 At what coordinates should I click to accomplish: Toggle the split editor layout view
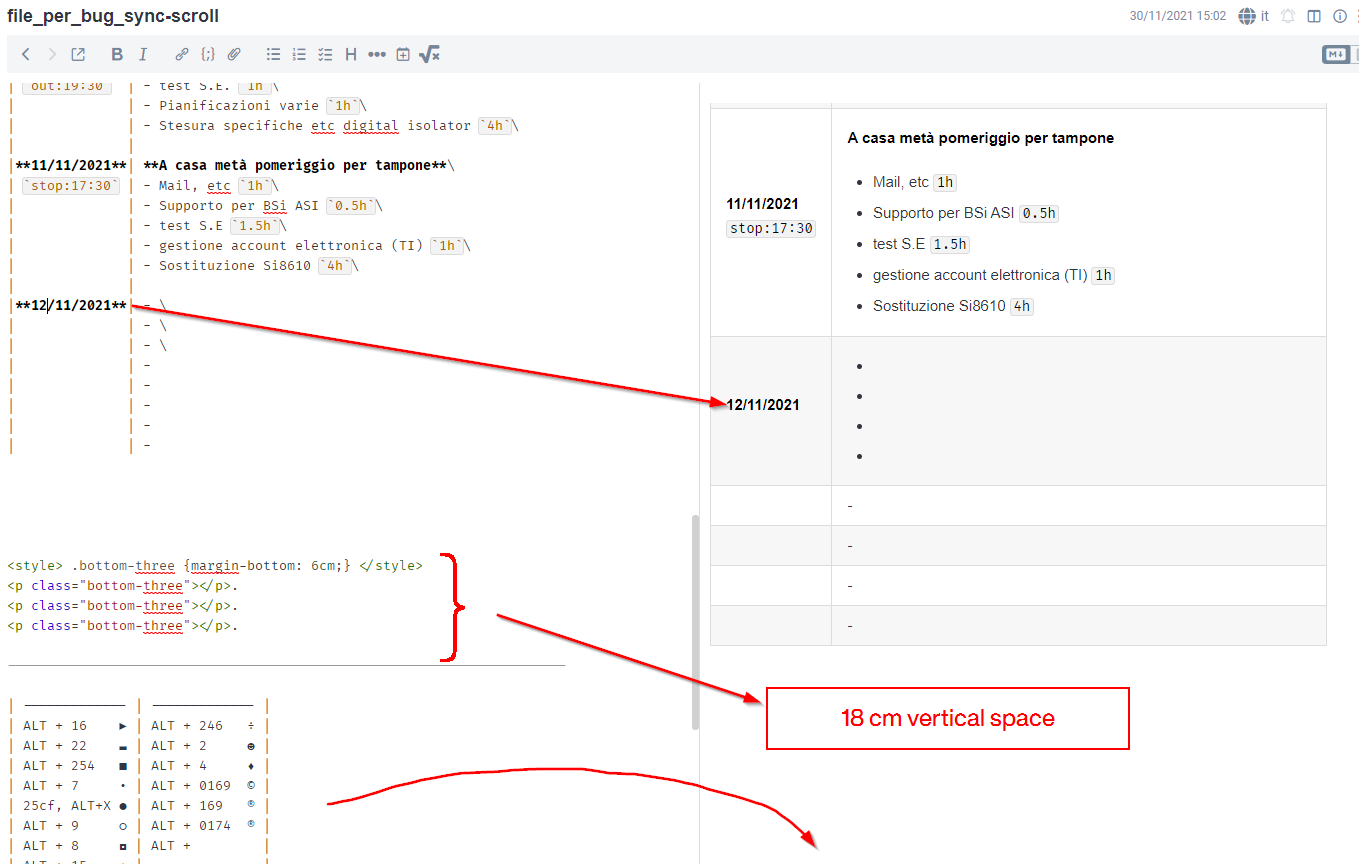tap(1312, 16)
